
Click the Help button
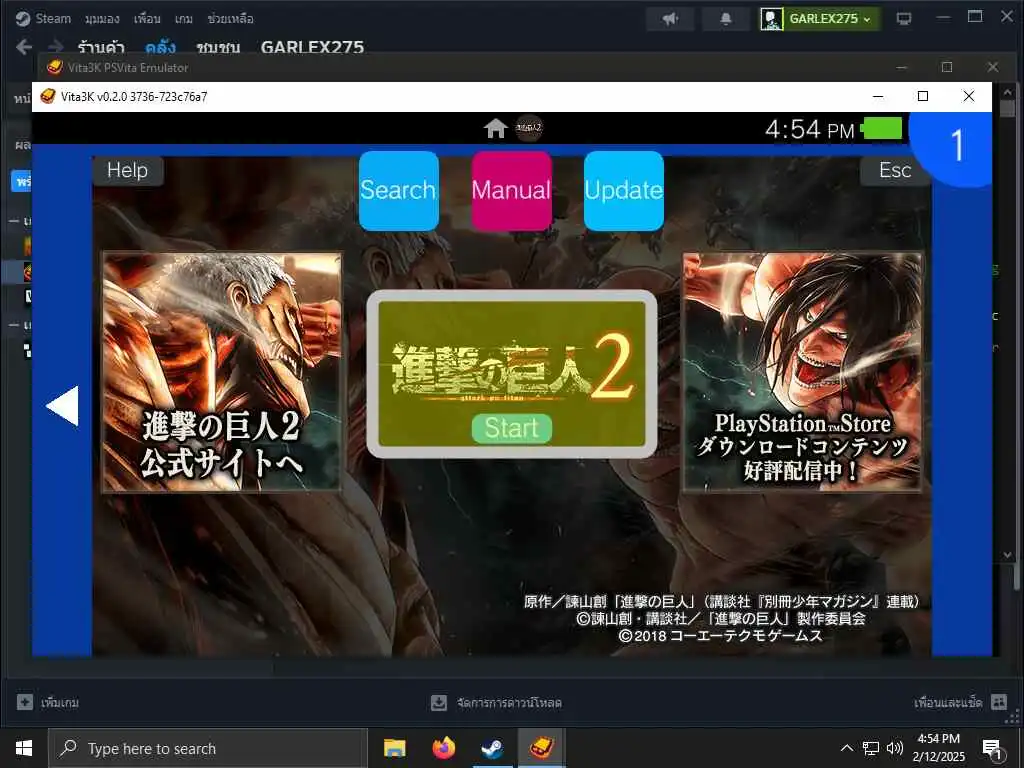click(x=127, y=170)
